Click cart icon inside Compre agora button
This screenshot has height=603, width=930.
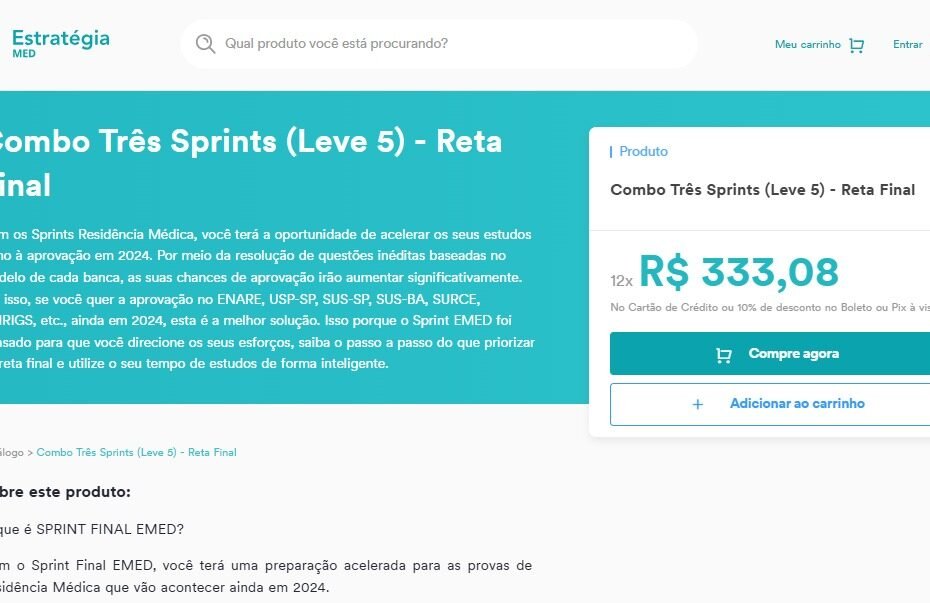coord(724,355)
